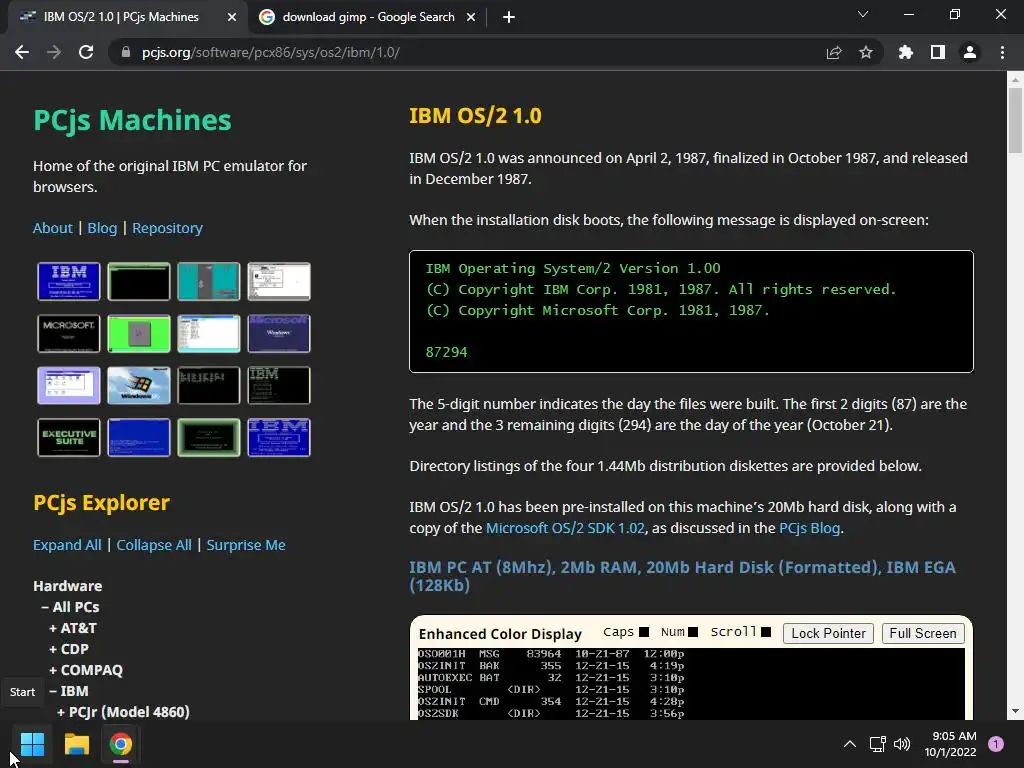Click the Num indicator box
This screenshot has width=1024, height=768.
click(x=694, y=632)
